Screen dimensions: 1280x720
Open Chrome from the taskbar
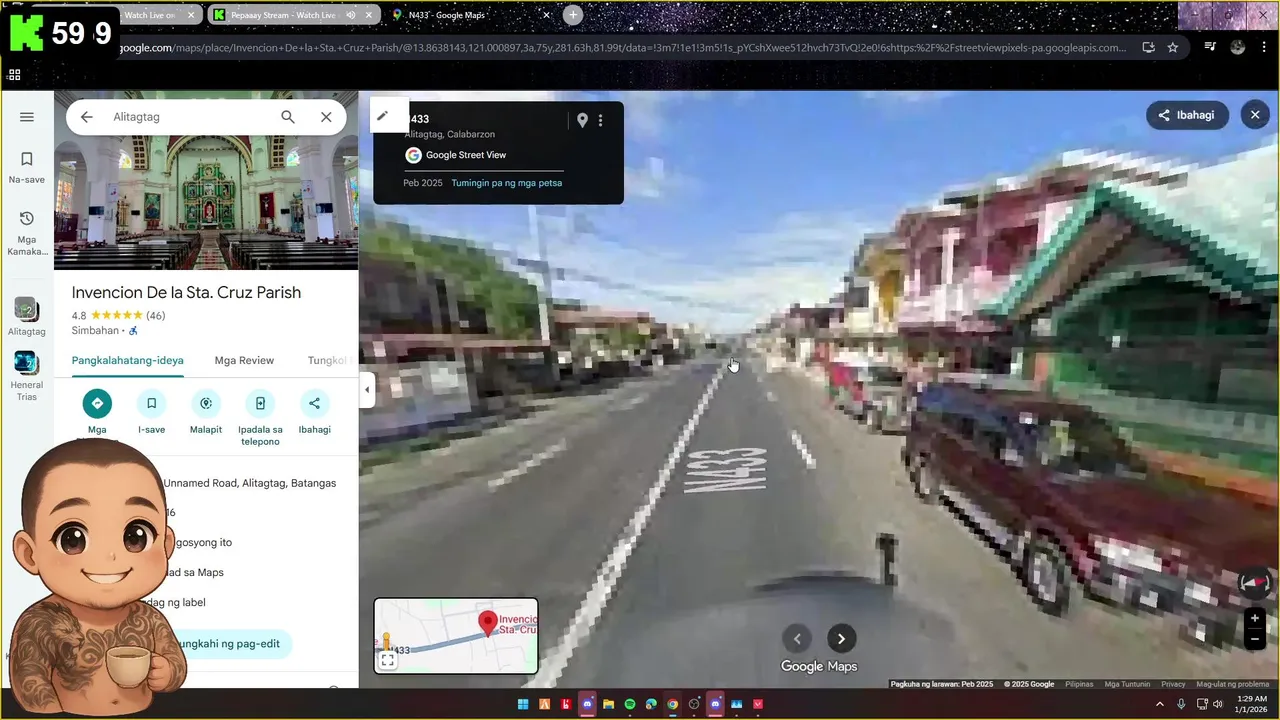(x=672, y=704)
